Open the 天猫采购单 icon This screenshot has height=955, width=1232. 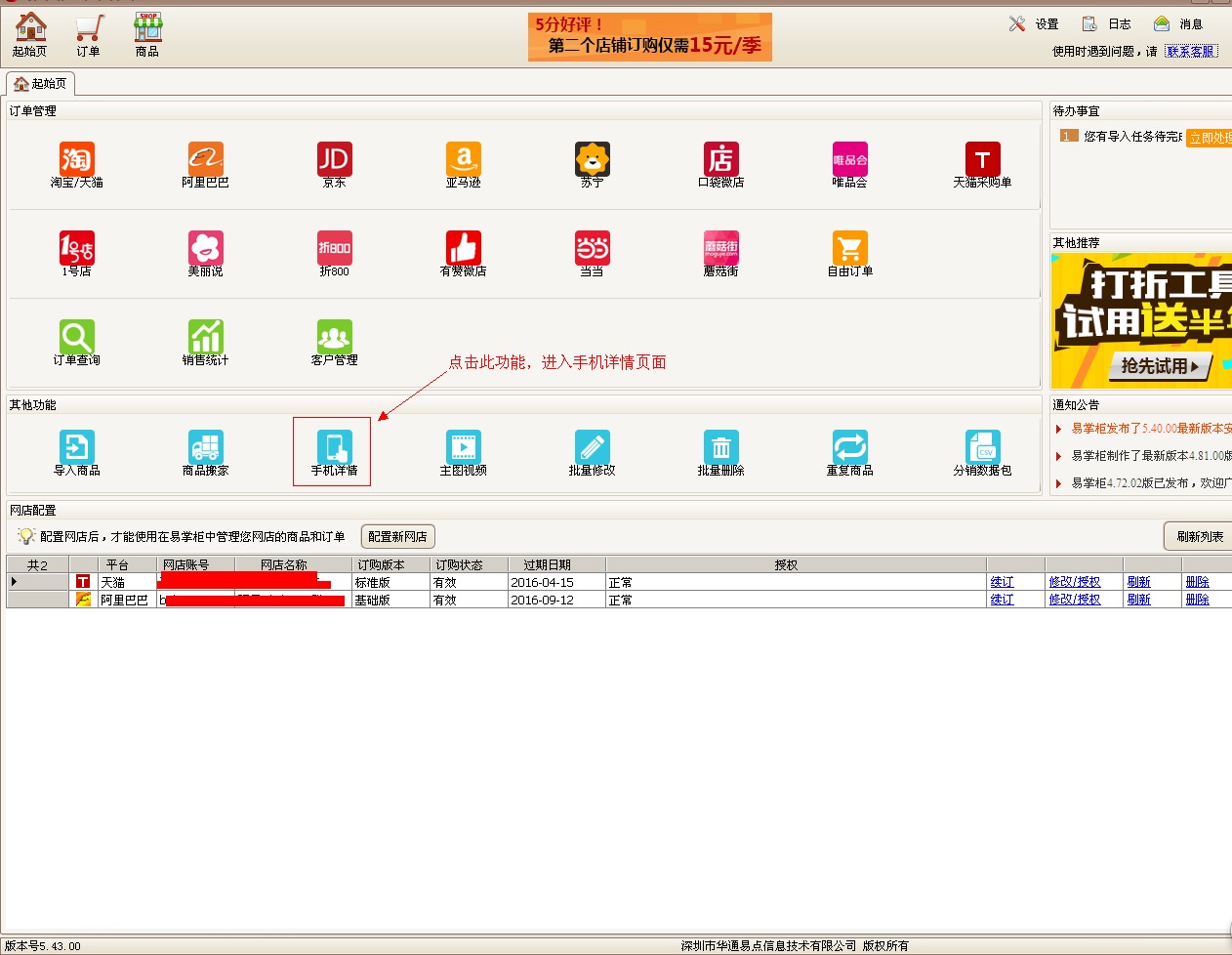point(982,165)
